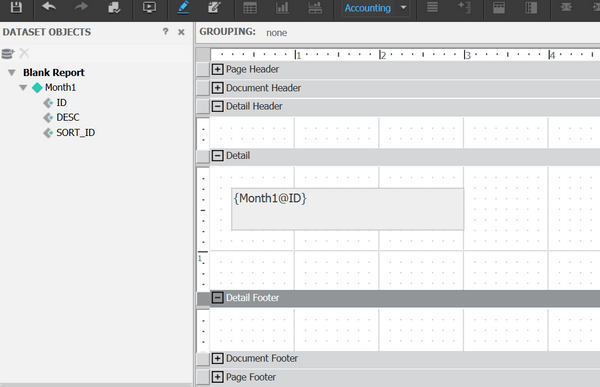Click the Page Footer label

pos(251,377)
